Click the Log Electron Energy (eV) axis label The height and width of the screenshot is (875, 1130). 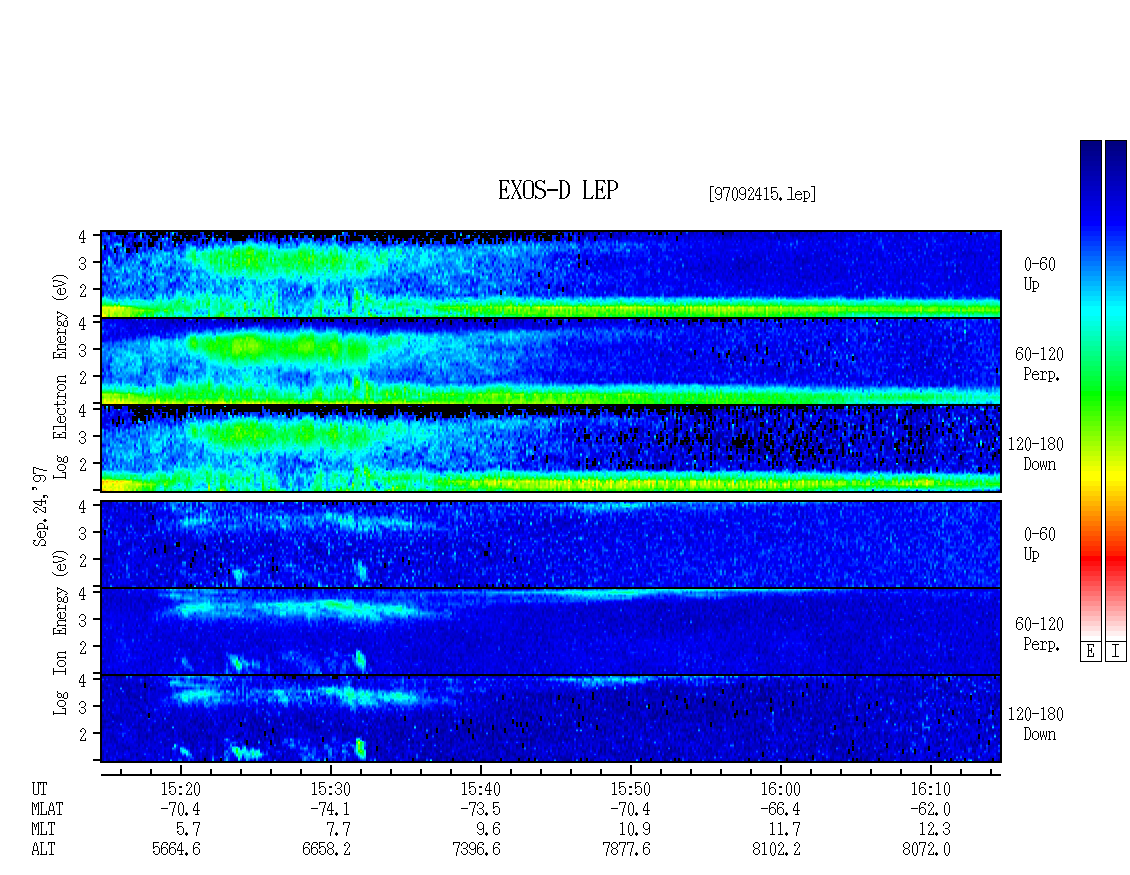(61, 376)
